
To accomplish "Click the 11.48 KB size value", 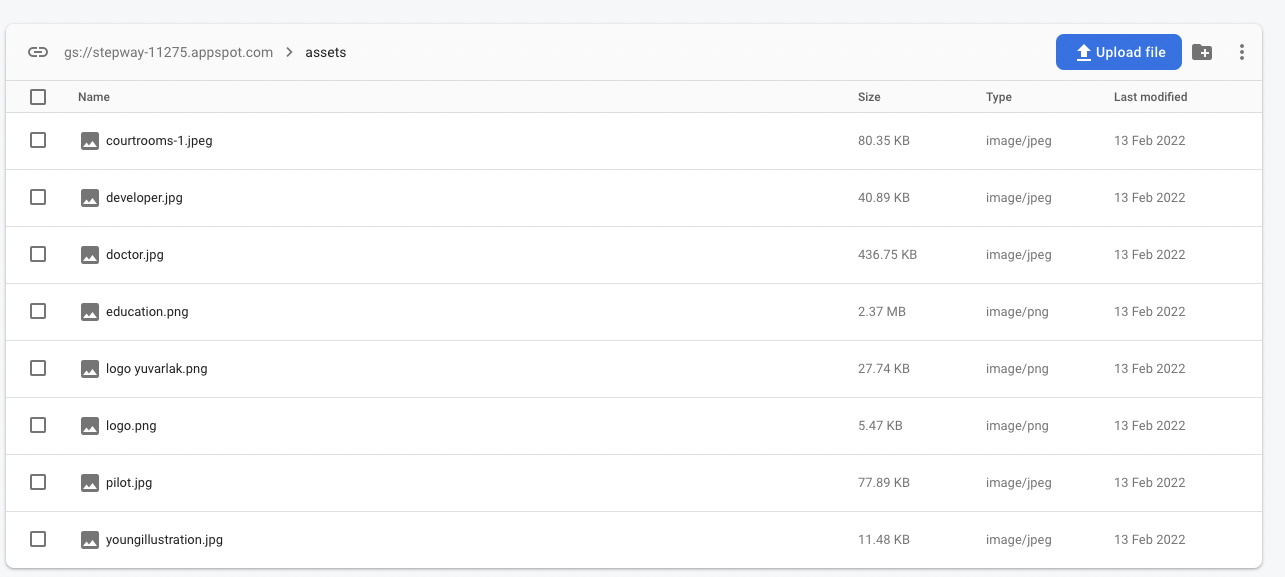I will point(884,540).
